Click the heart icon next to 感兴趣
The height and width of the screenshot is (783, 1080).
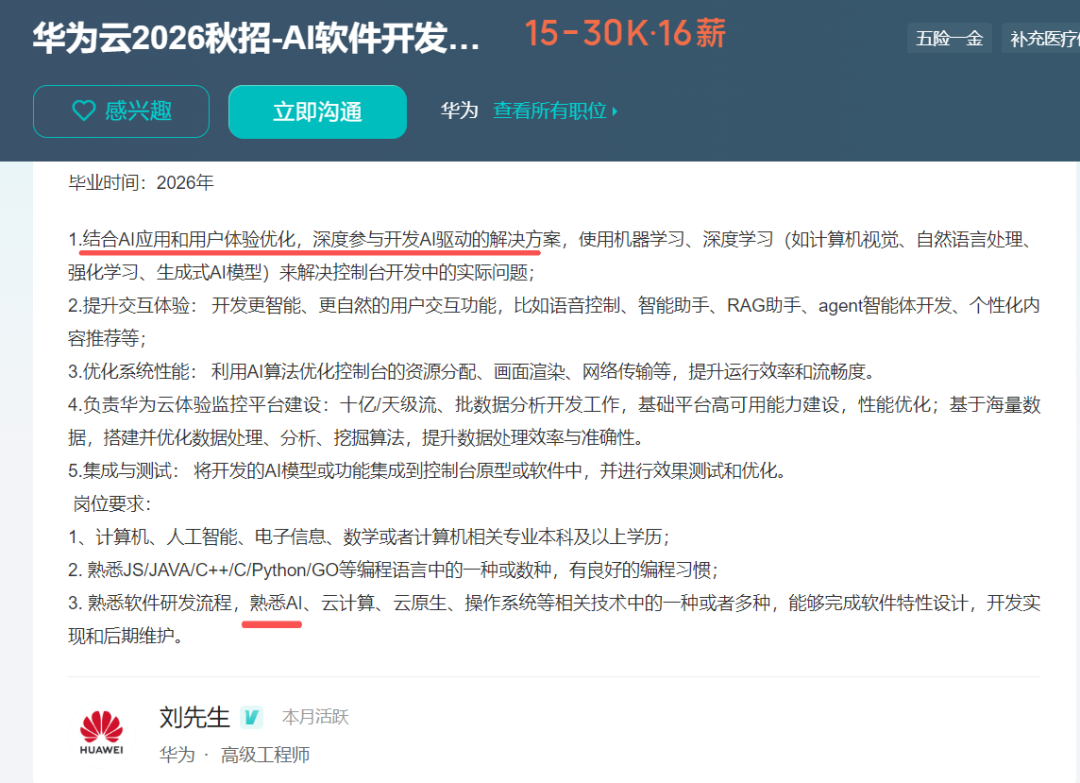[84, 111]
